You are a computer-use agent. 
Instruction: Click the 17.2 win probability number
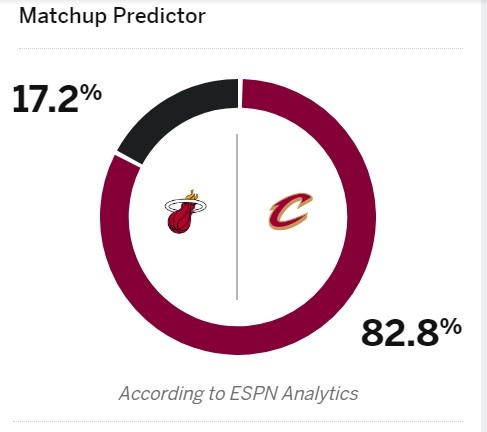(x=46, y=99)
